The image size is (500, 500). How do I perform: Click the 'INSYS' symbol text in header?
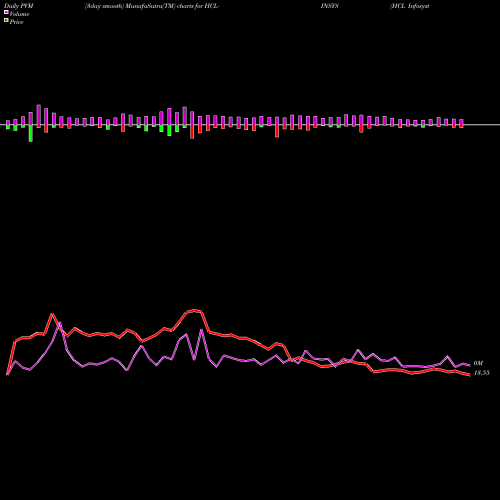[x=330, y=6]
